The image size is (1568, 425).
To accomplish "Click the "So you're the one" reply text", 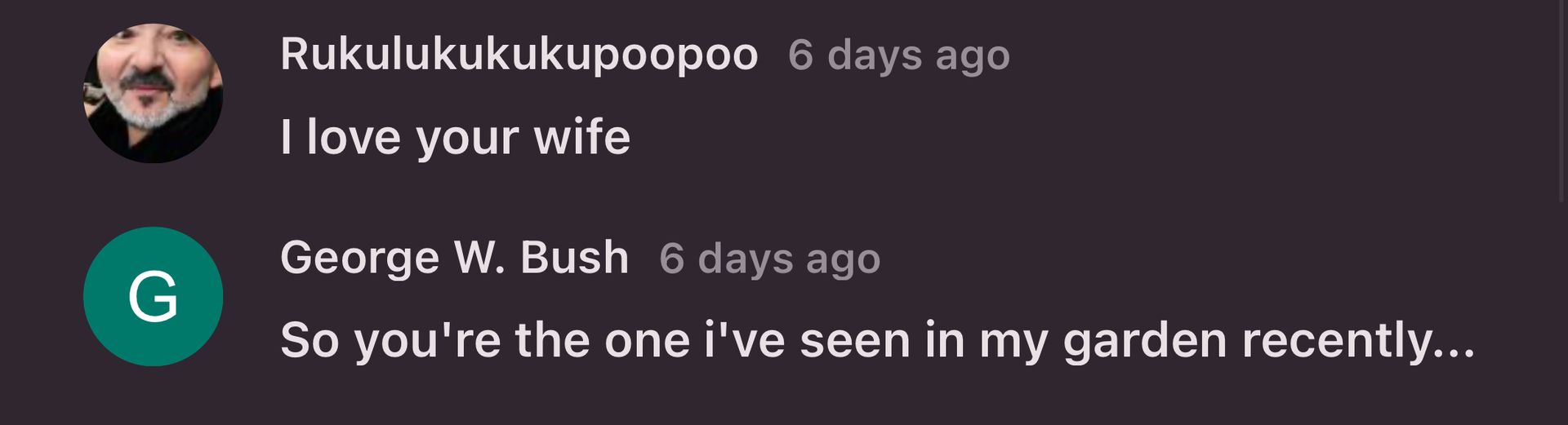I will click(x=878, y=340).
